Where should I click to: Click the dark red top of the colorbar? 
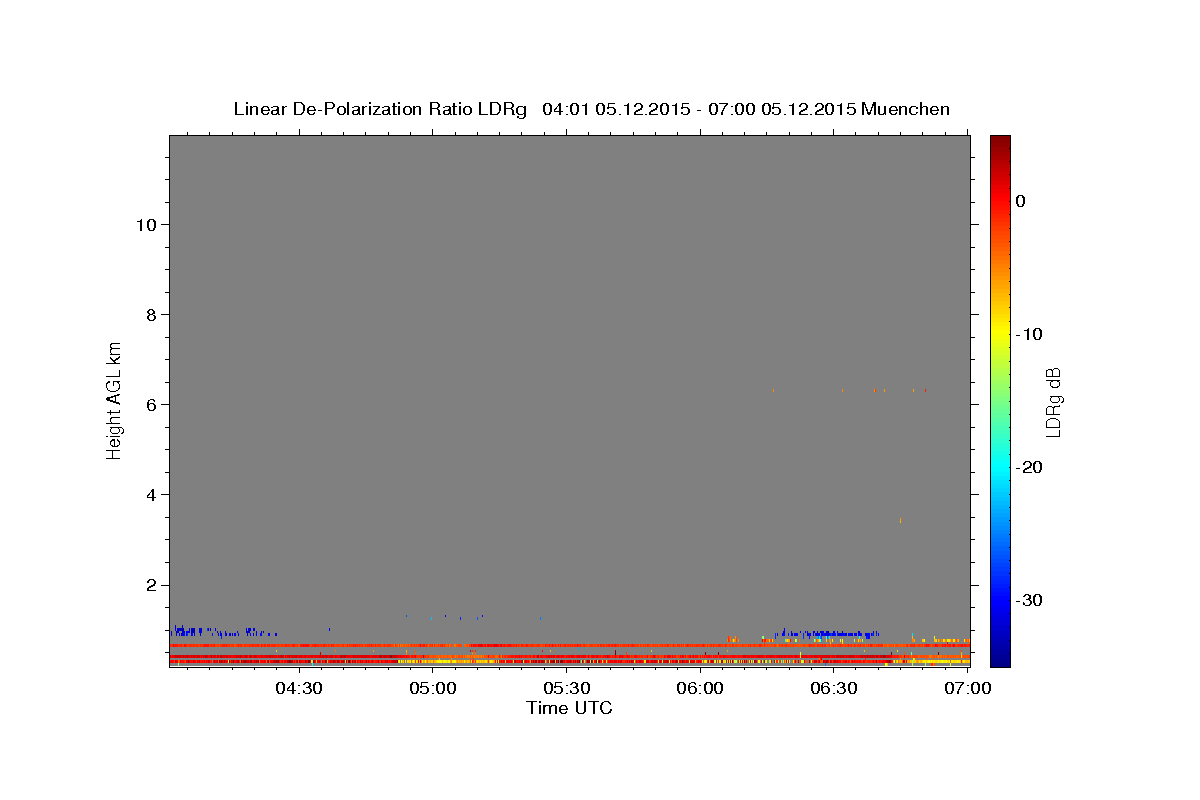(1000, 145)
